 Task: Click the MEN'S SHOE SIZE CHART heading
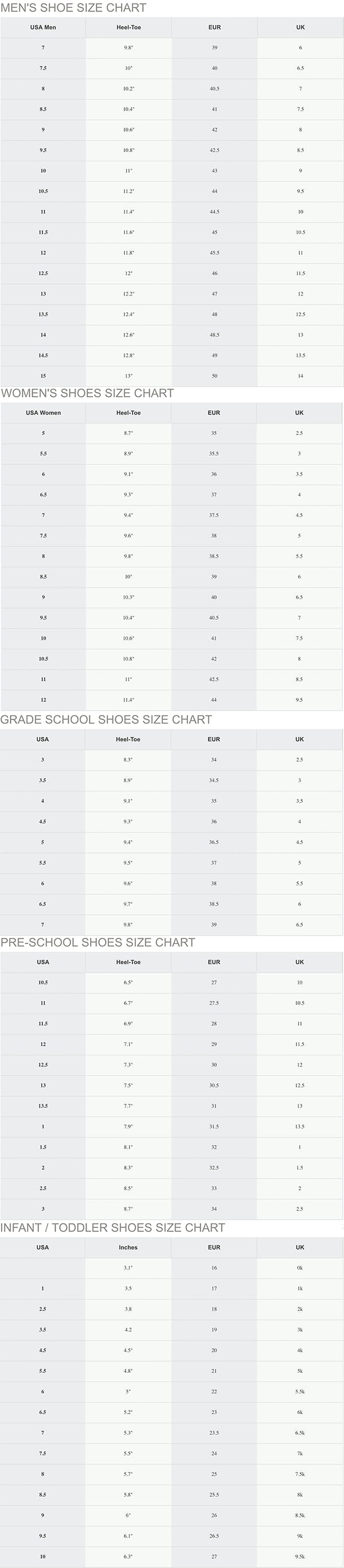tap(73, 8)
